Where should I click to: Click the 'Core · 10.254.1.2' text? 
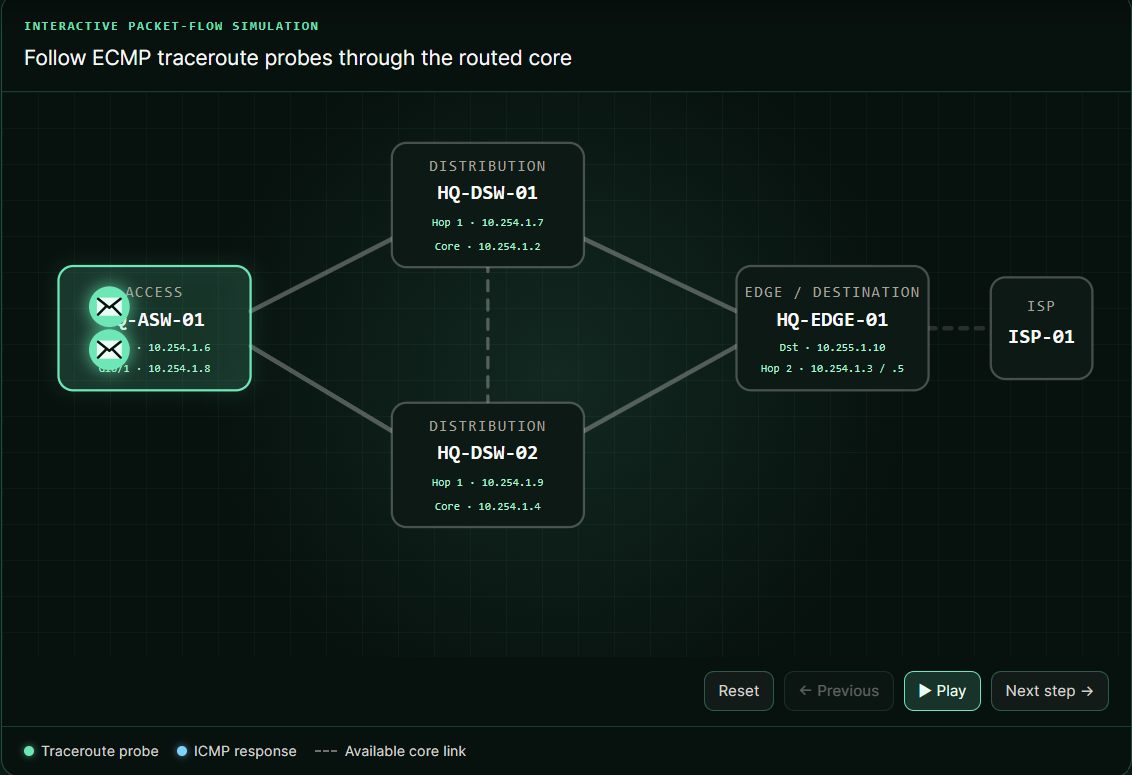click(x=487, y=246)
